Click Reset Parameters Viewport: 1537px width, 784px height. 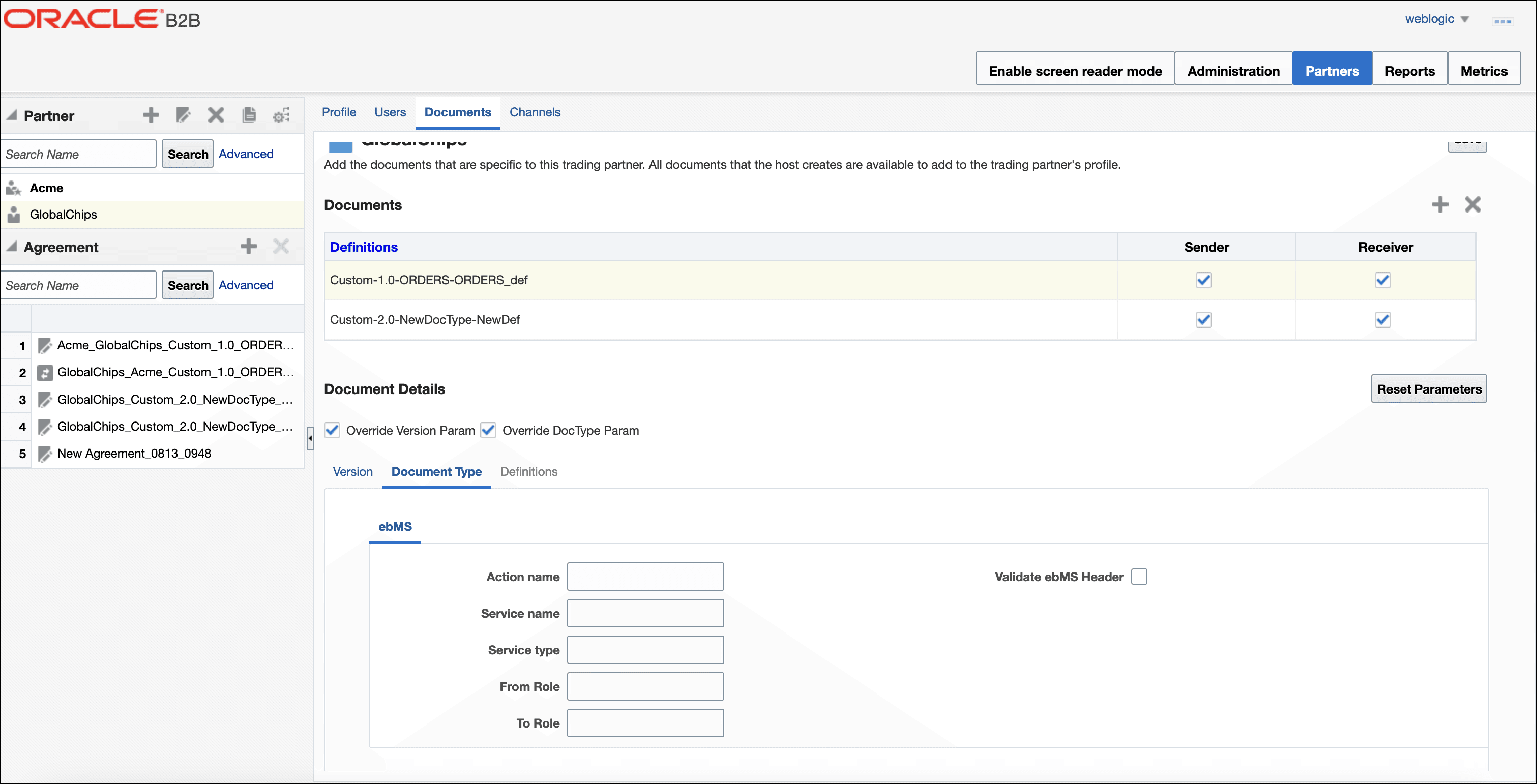(1429, 389)
